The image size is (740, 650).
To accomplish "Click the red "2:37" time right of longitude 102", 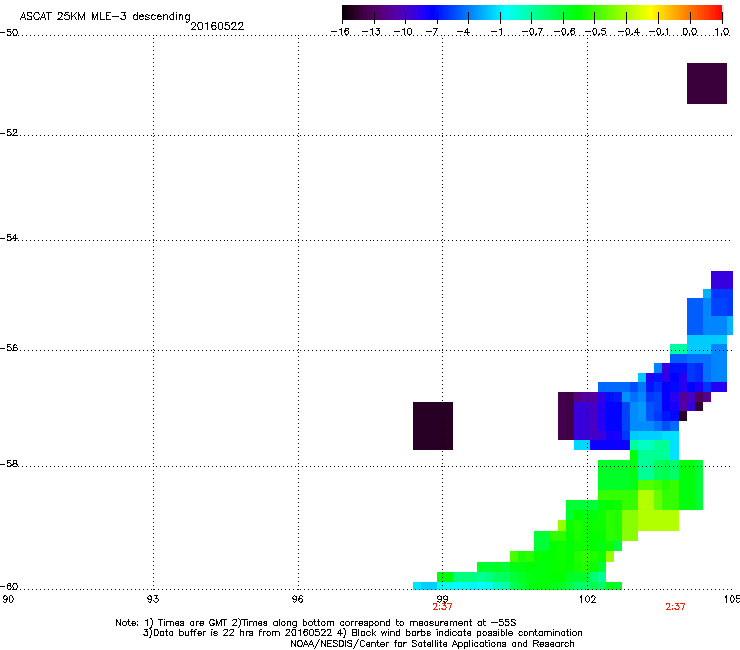I will (x=675, y=607).
